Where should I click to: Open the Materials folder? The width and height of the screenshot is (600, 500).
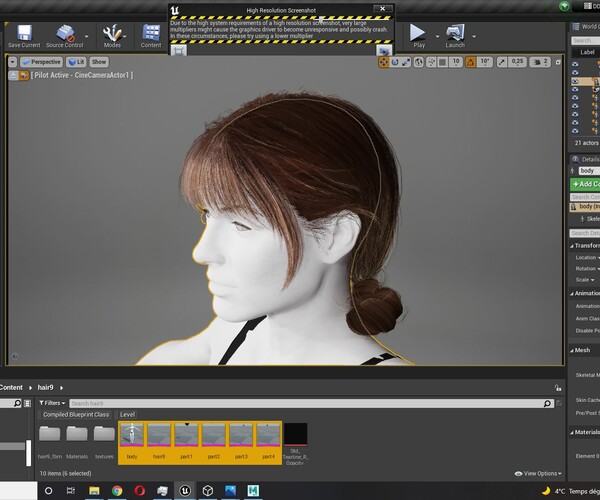coord(77,442)
